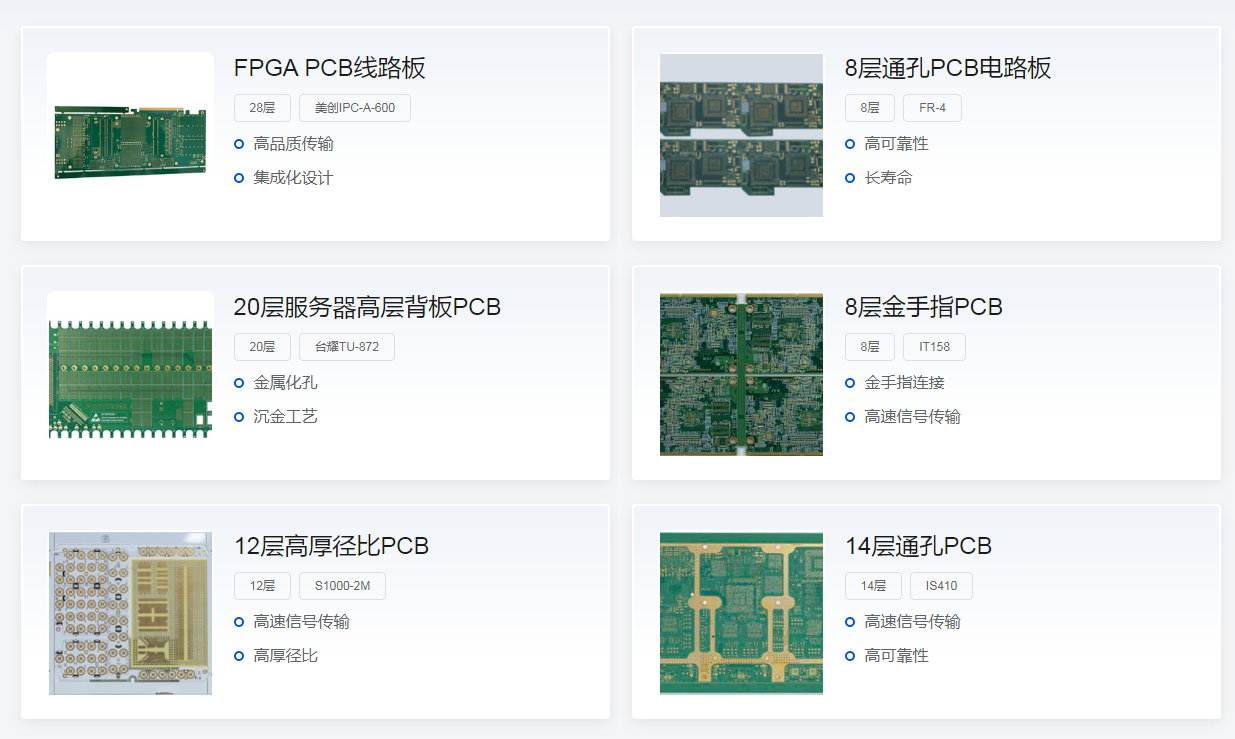This screenshot has width=1235, height=739.
Task: Open the 12层高厚径比PCB product image
Action: [x=130, y=612]
